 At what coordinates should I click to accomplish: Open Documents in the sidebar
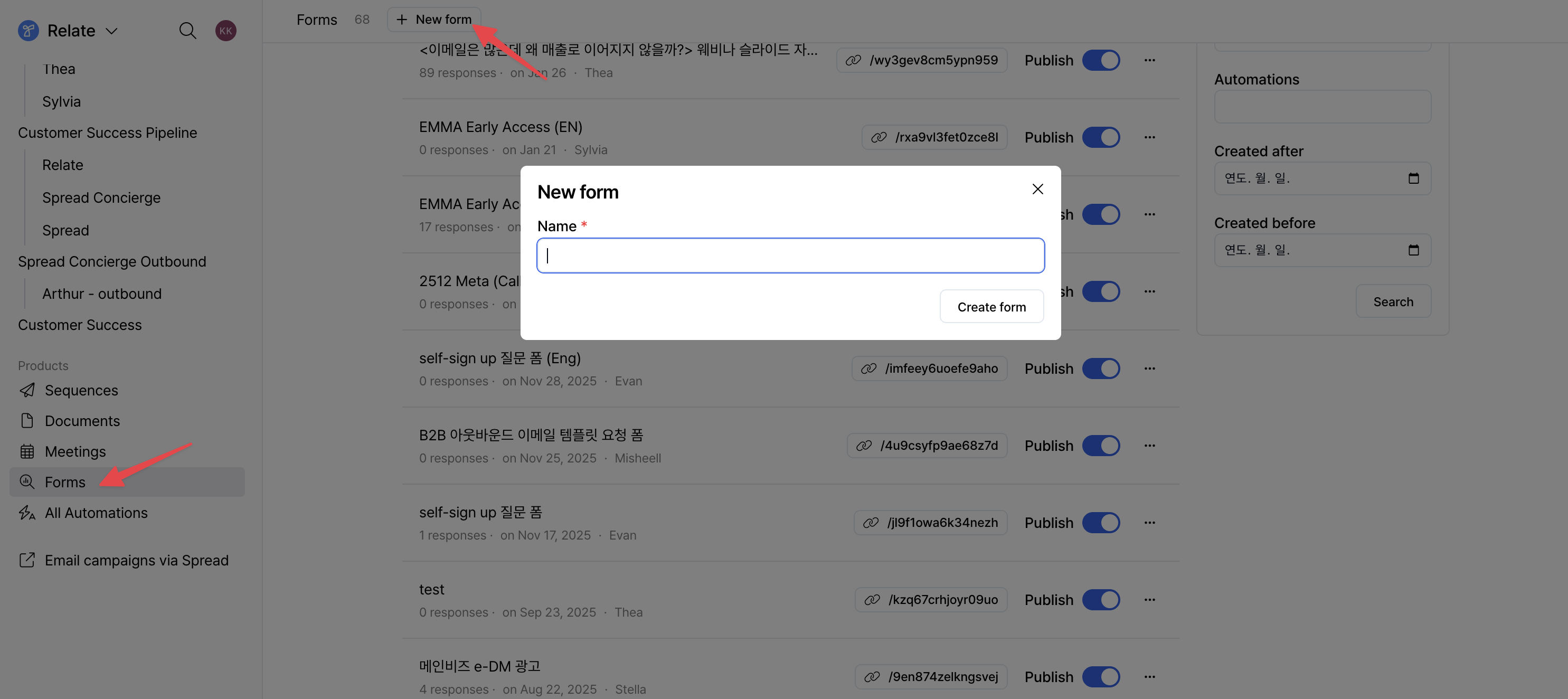pyautogui.click(x=82, y=421)
